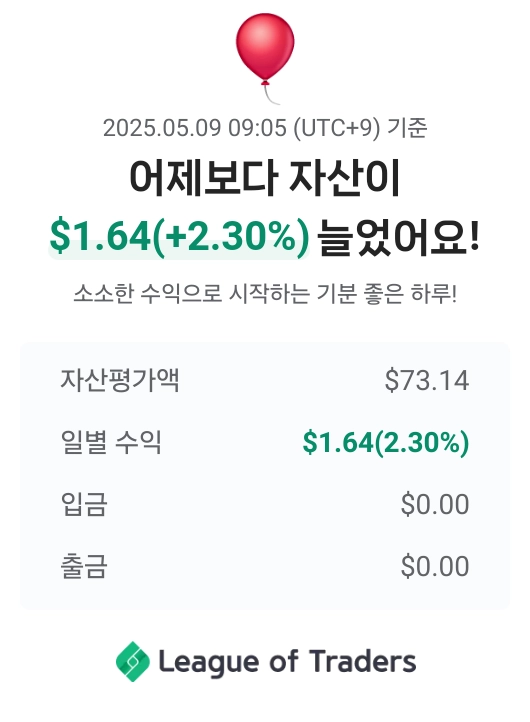Click the 입금 deposit label
530x722 pixels.
[x=84, y=503]
